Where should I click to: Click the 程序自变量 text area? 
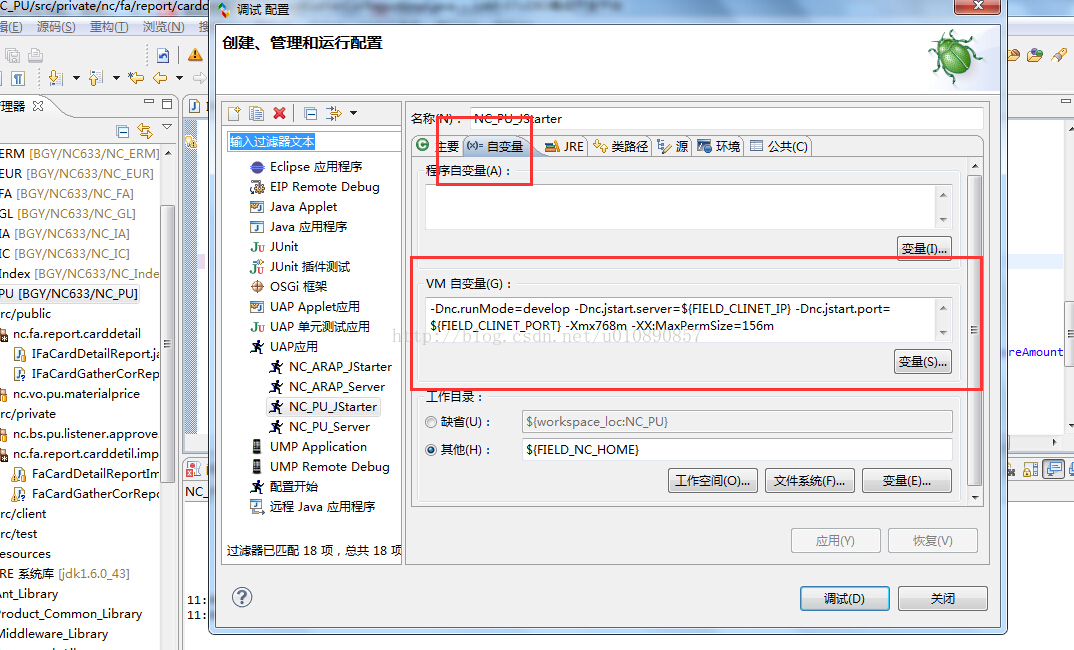pyautogui.click(x=680, y=206)
